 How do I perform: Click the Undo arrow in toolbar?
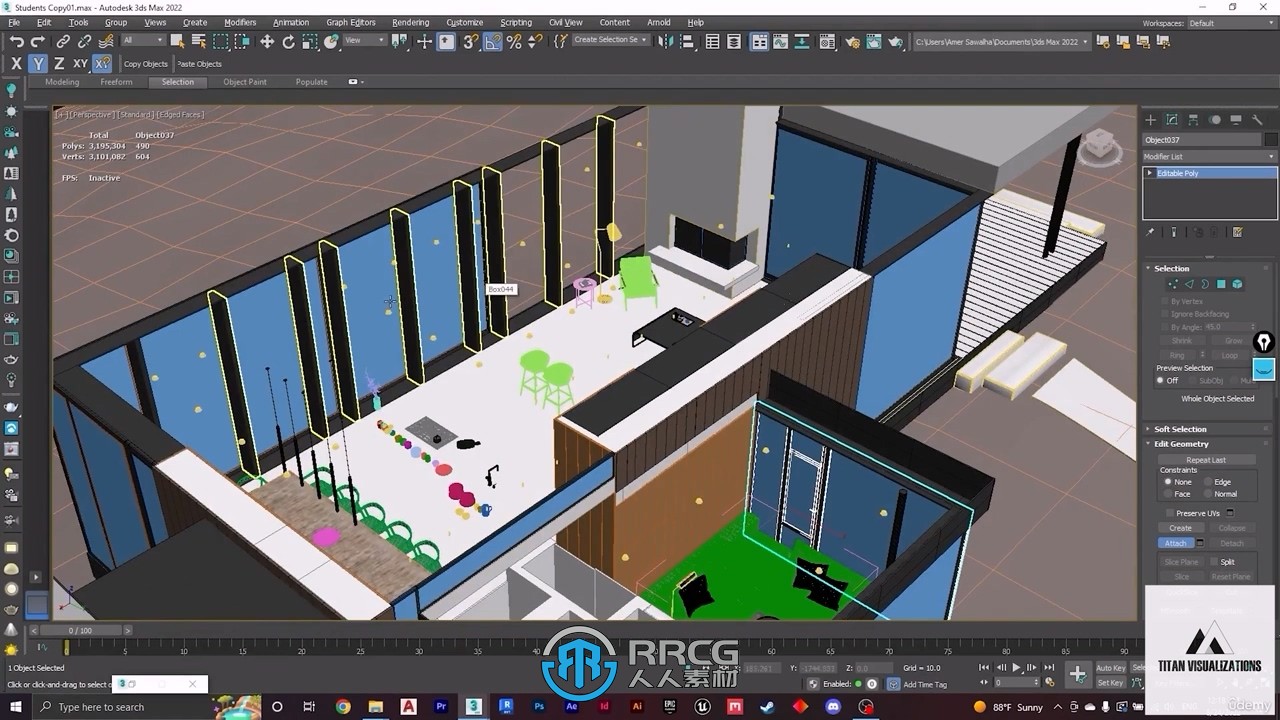pyautogui.click(x=17, y=41)
